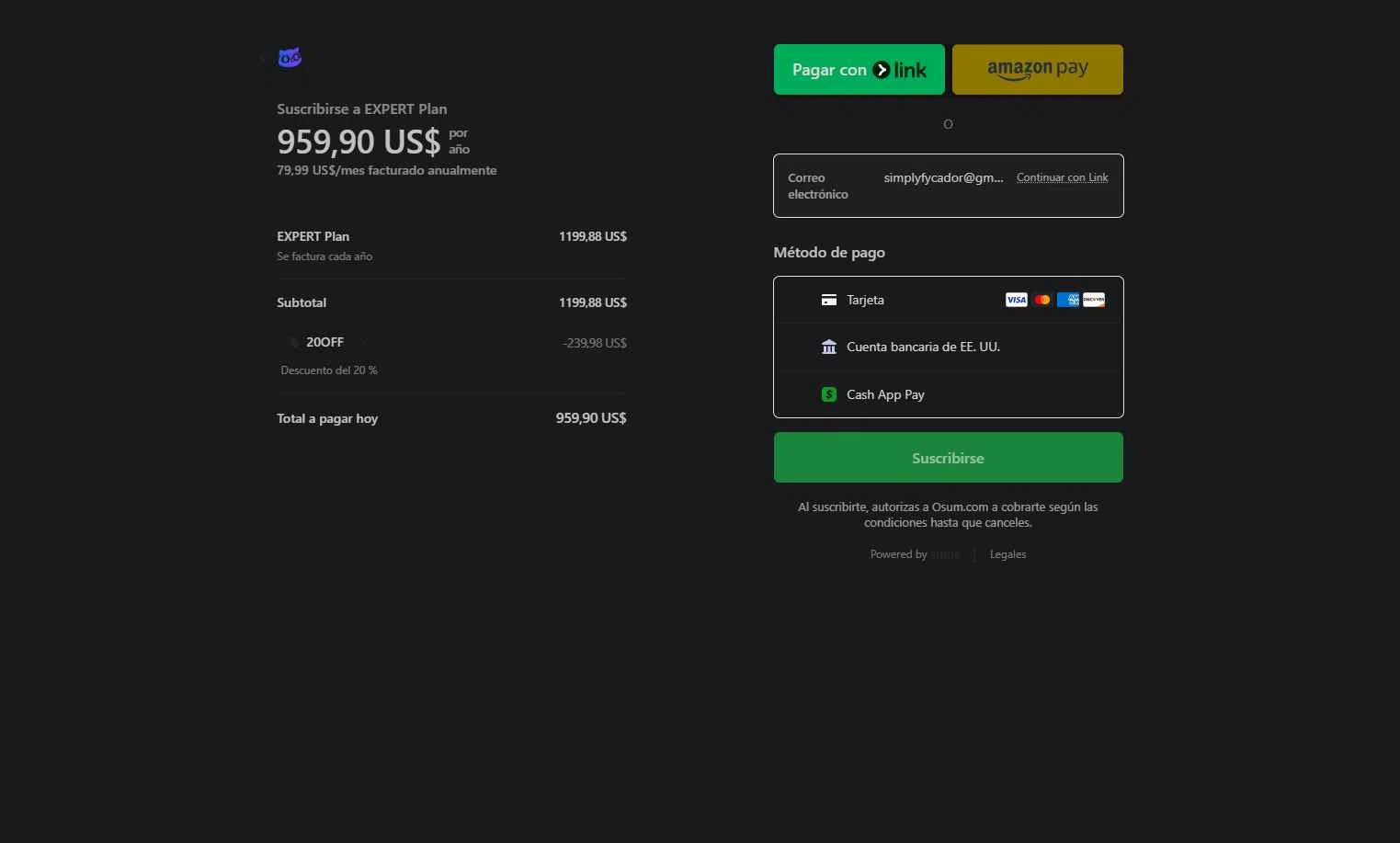Viewport: 1400px width, 843px height.
Task: Click the EXPERT Plan line item name
Action: tap(313, 236)
